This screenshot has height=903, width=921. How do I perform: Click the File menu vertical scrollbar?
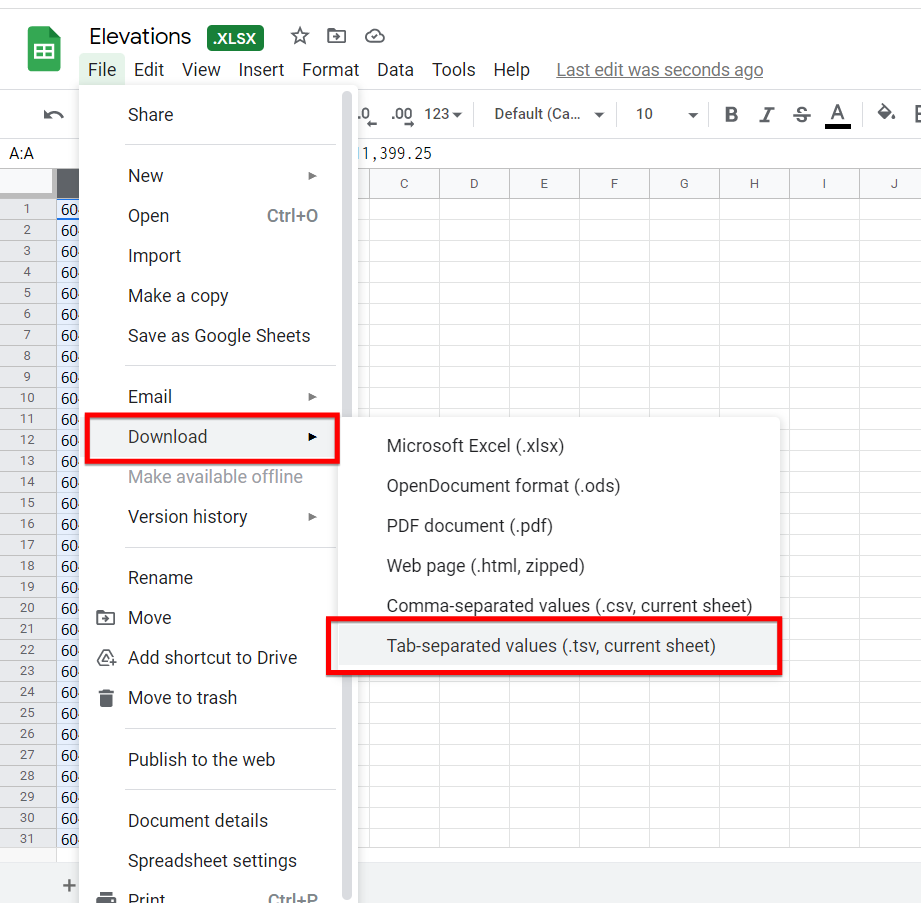pos(347,495)
